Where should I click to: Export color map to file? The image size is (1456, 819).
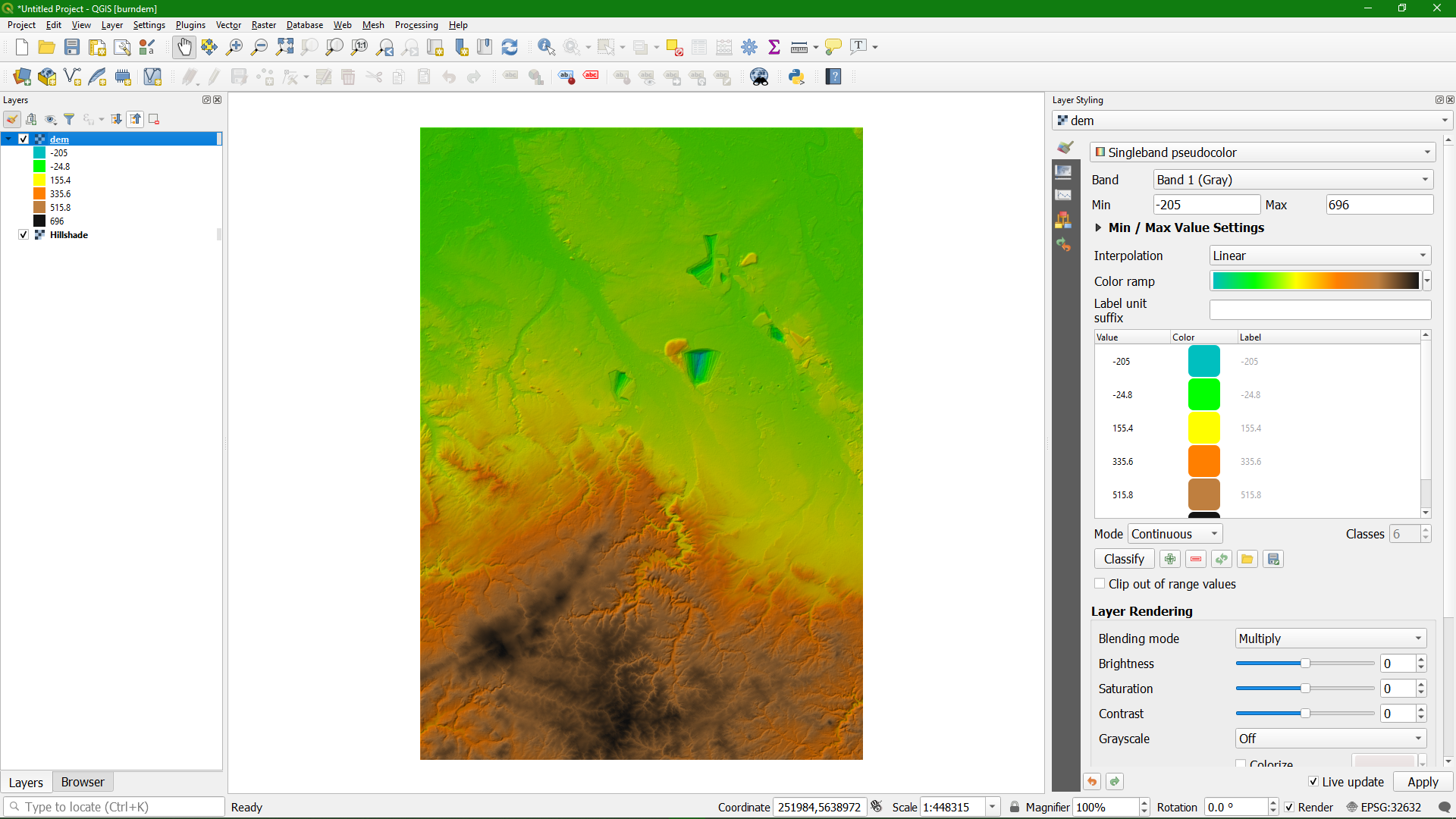click(1273, 559)
